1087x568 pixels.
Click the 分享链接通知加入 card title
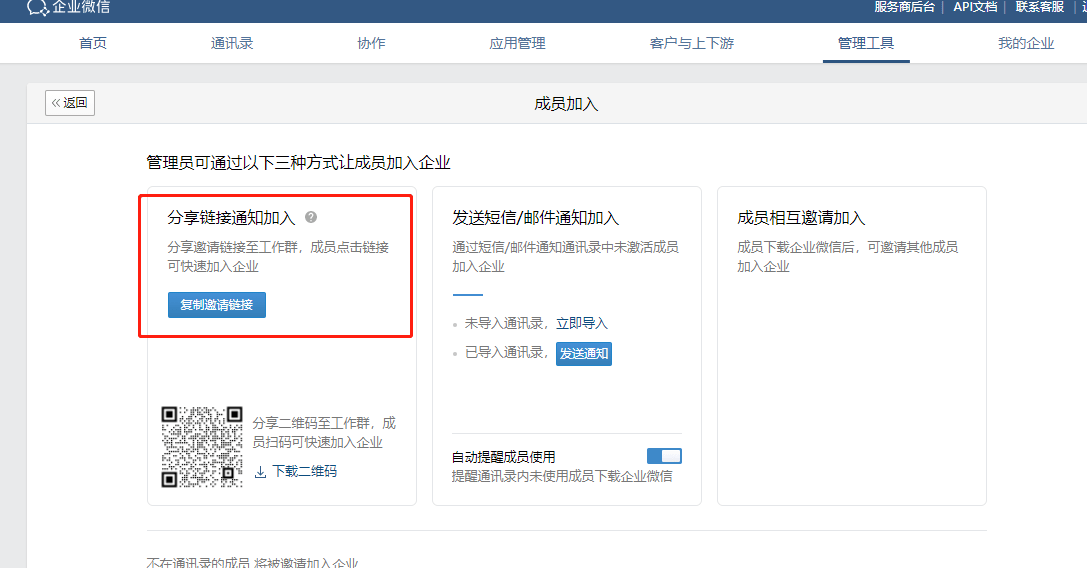pos(232,218)
